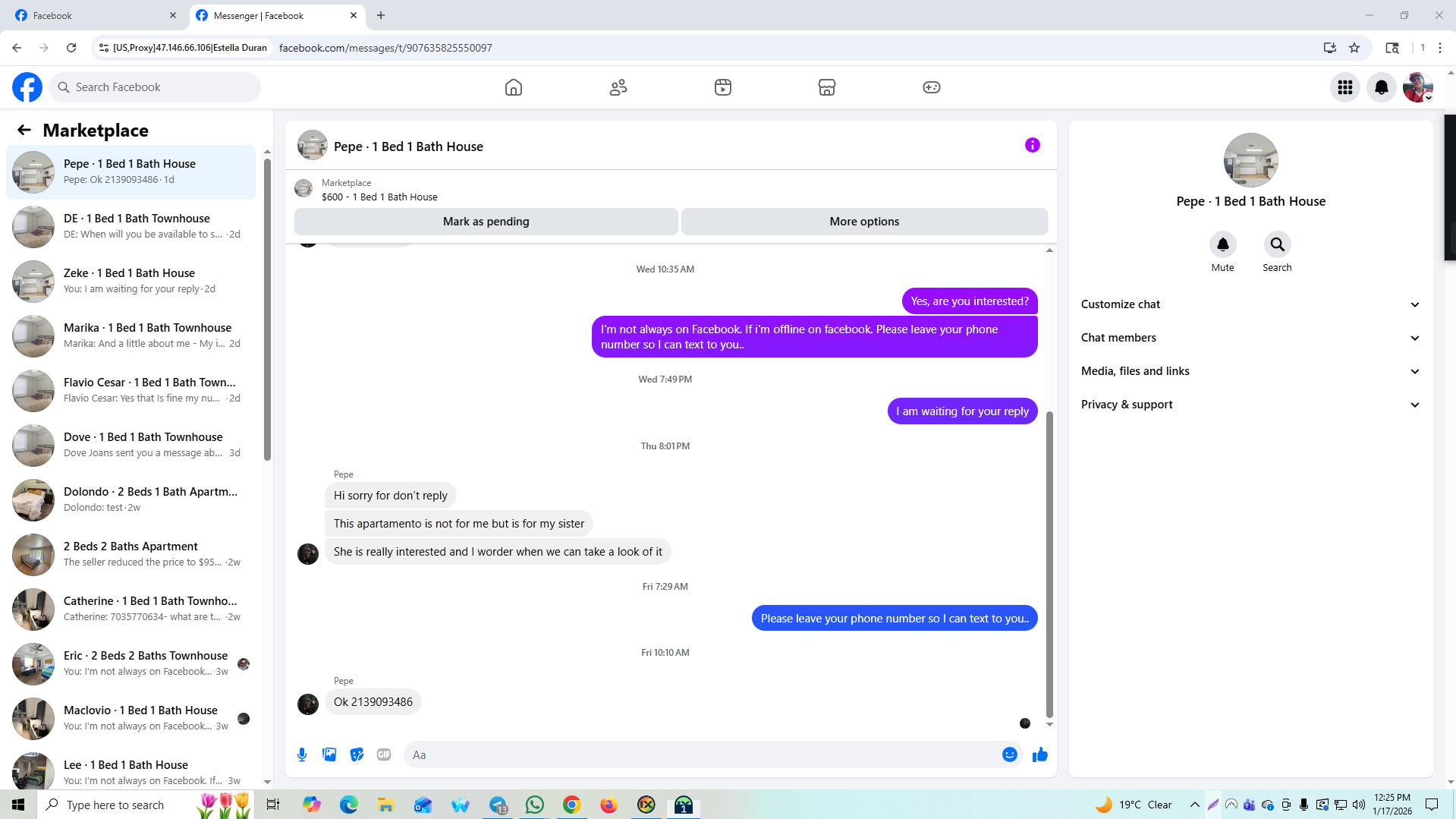Choose a GIF icon in composer
The height and width of the screenshot is (819, 1456).
click(384, 754)
